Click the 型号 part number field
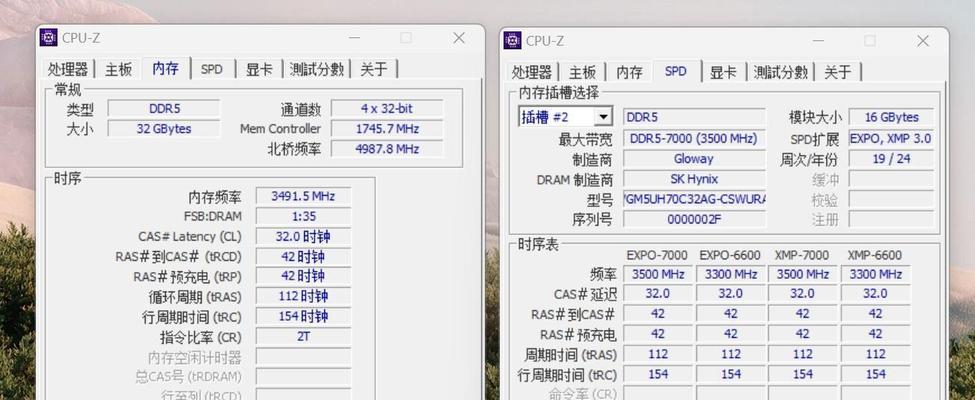Viewport: 975px width, 400px height. 694,199
